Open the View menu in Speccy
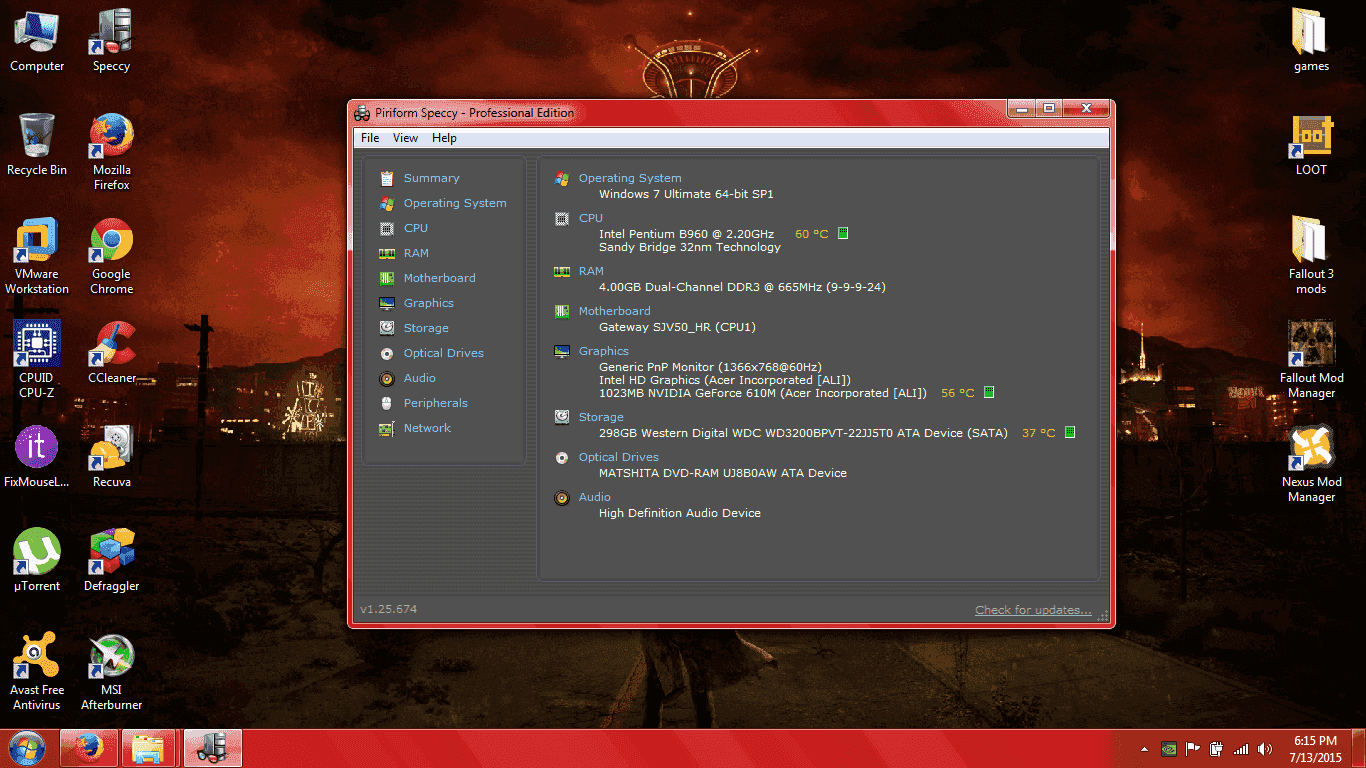 tap(405, 138)
